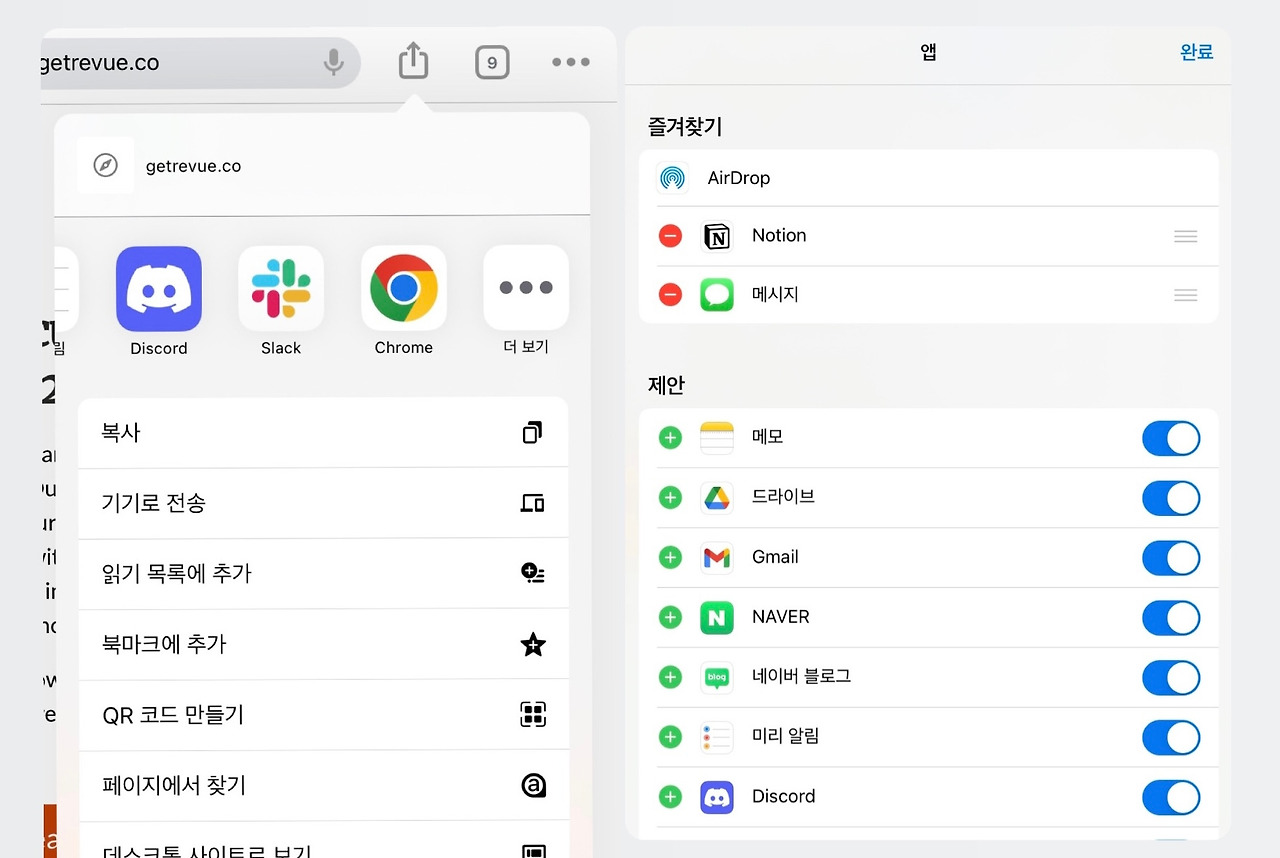Tap the 메시지 reorder handle

point(1185,295)
